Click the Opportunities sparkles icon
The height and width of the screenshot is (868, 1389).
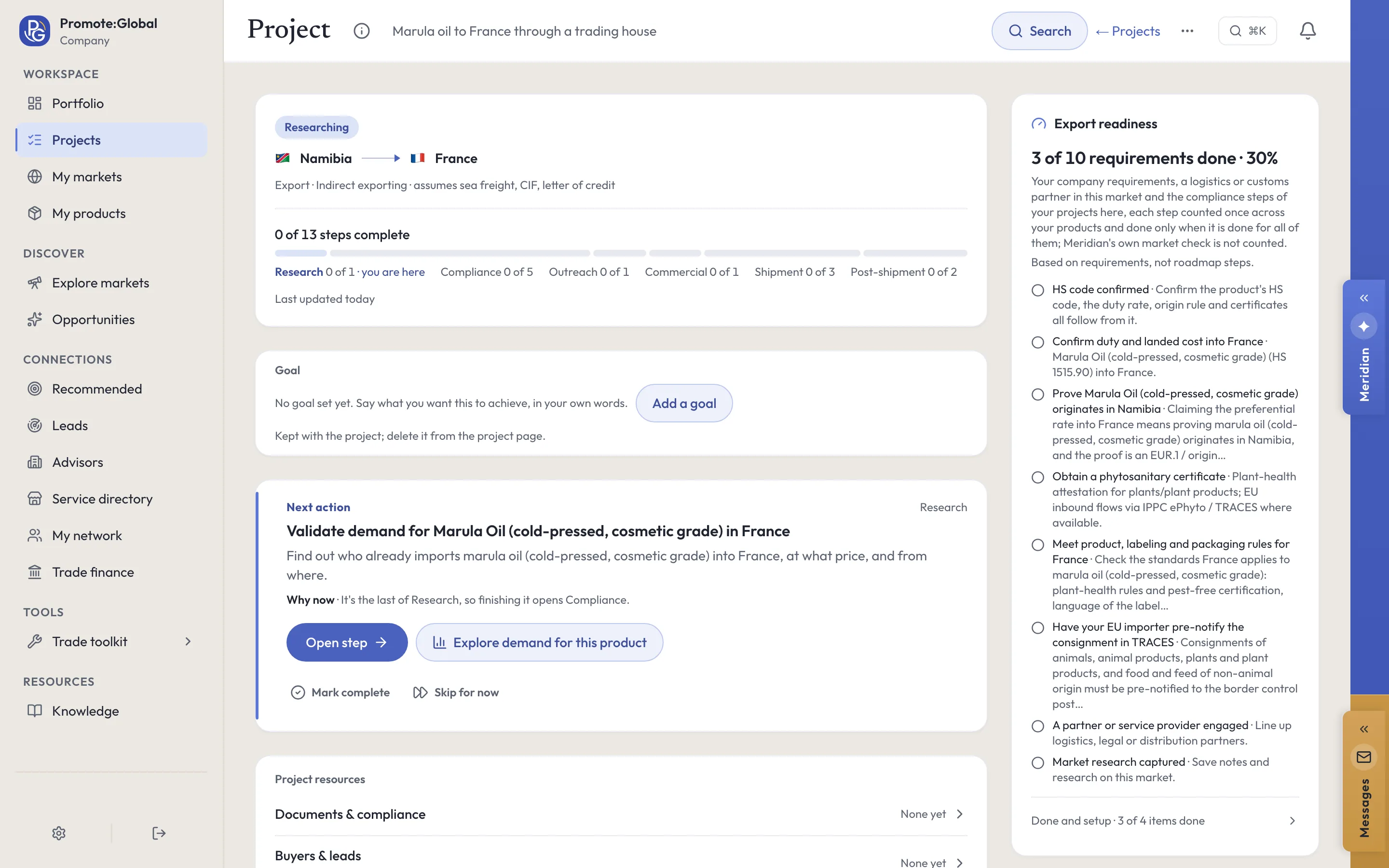click(34, 319)
